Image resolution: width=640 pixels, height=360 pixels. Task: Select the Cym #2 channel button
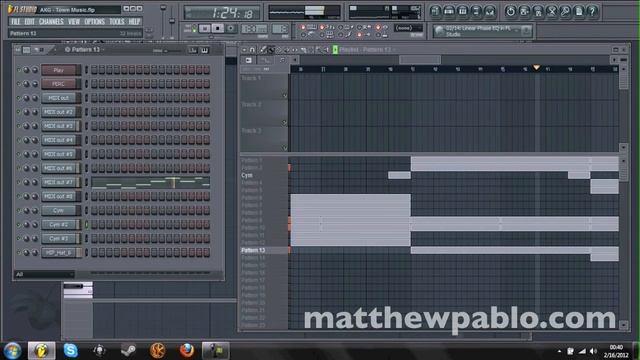58,224
